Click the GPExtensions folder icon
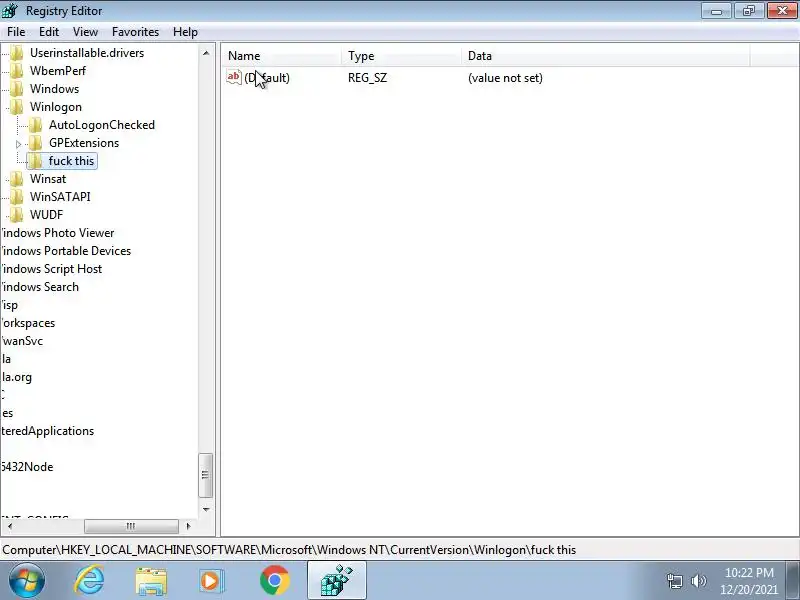The image size is (800, 600). coord(35,143)
